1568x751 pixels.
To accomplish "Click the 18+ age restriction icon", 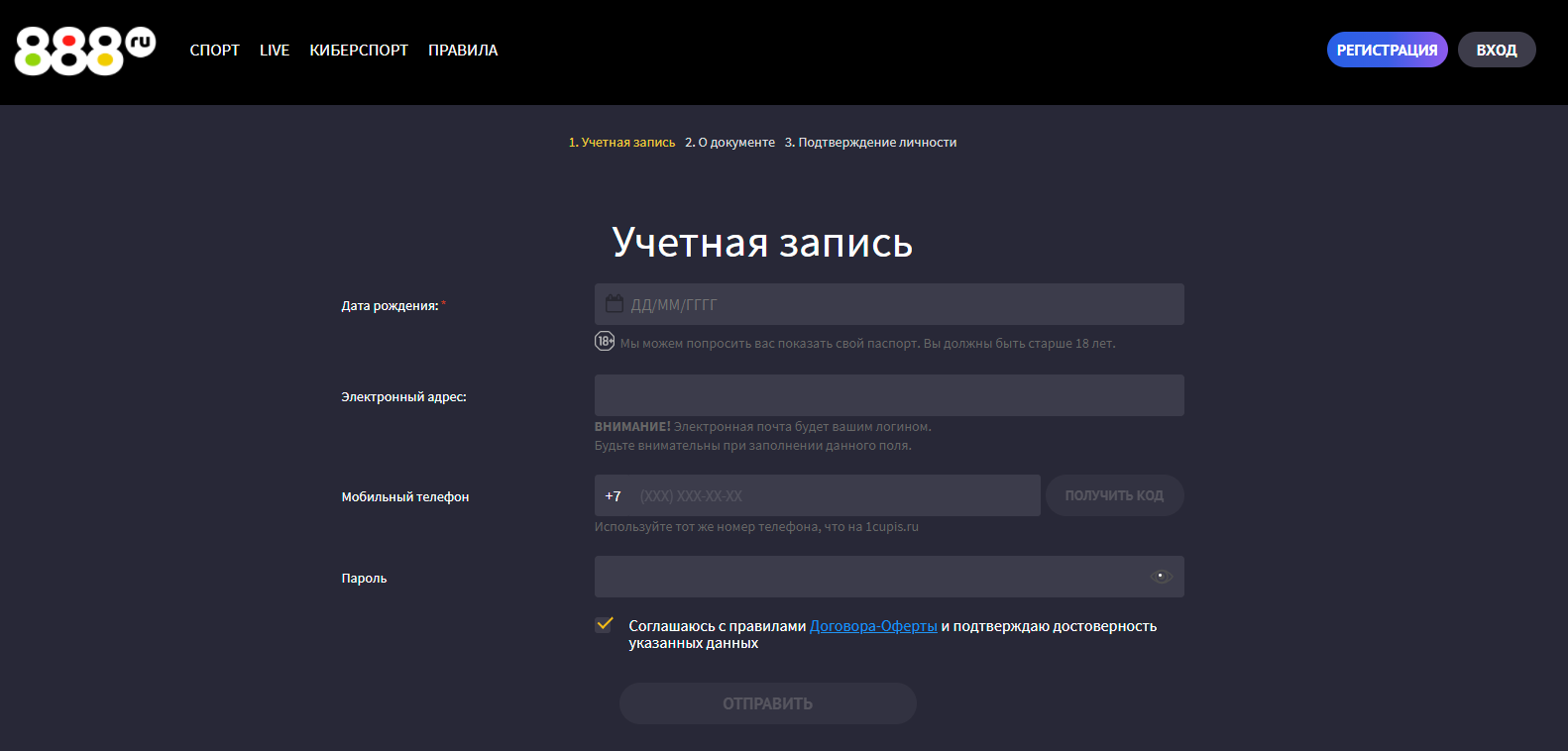I will (x=605, y=342).
